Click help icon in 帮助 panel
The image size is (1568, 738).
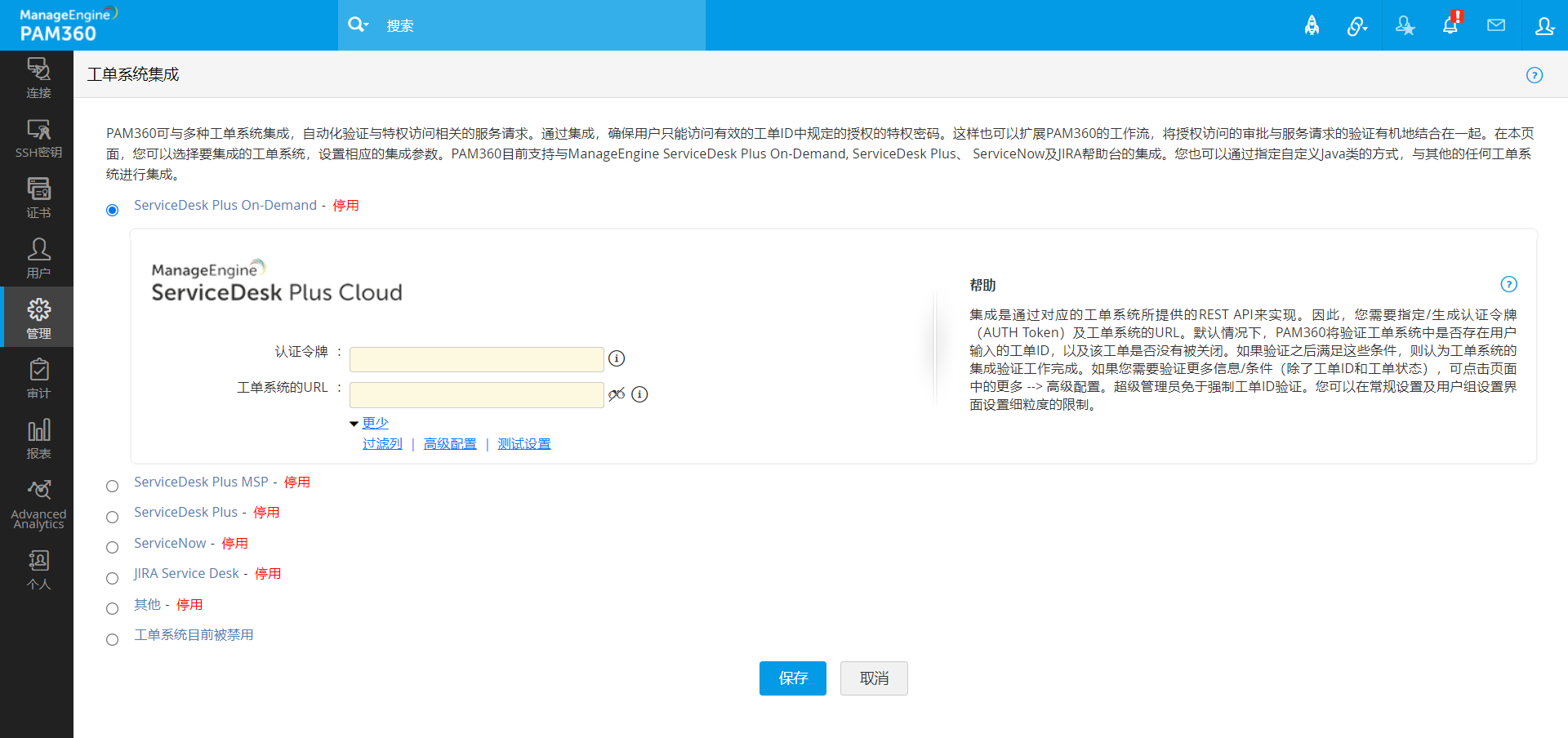(x=1508, y=284)
